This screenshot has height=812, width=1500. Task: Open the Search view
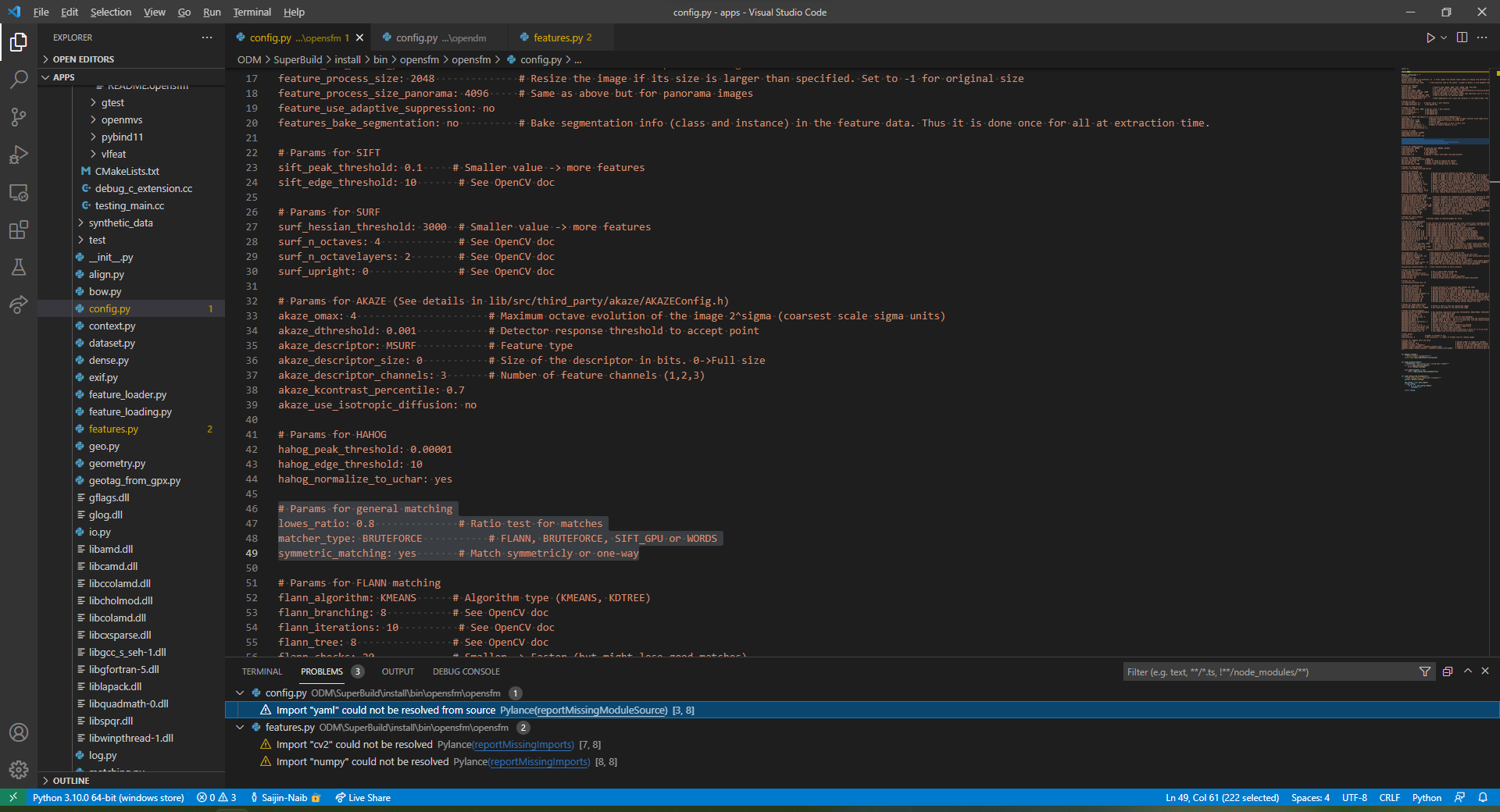point(19,79)
